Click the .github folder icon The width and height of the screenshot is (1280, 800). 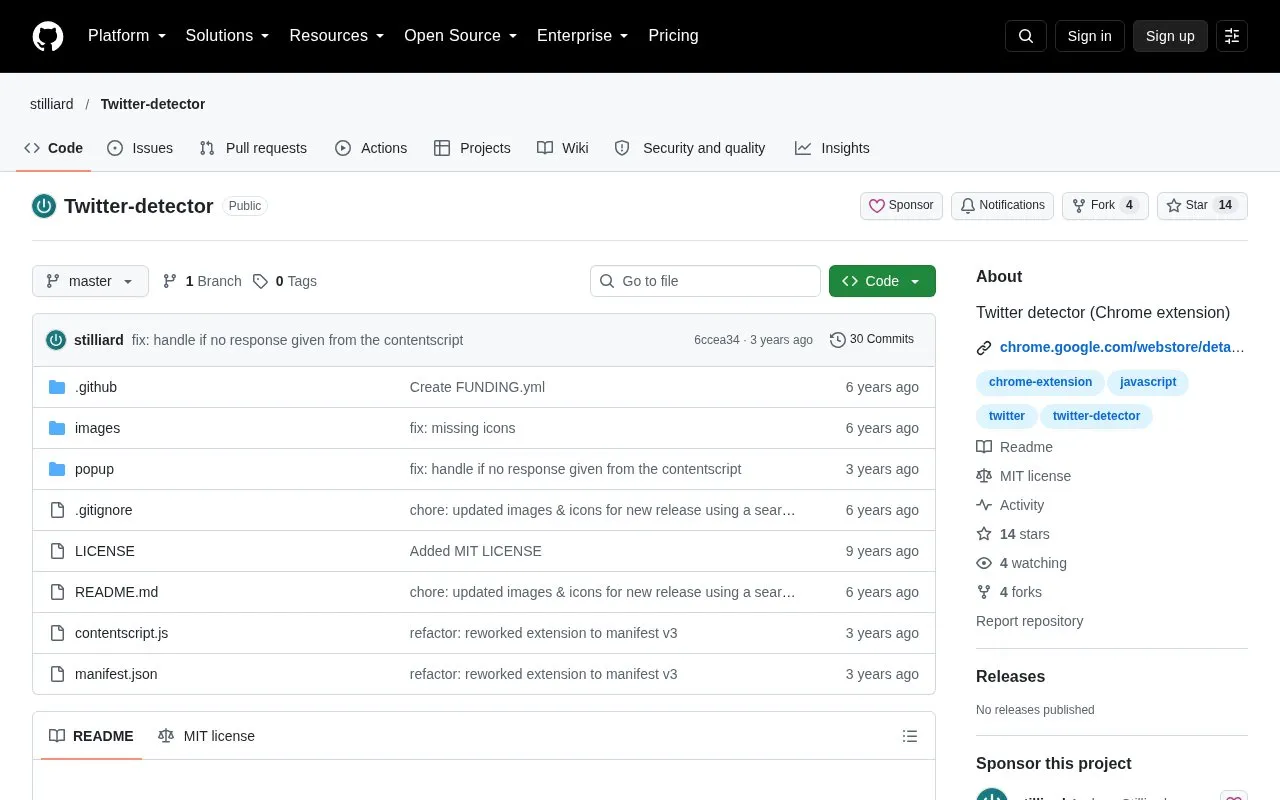pos(57,387)
